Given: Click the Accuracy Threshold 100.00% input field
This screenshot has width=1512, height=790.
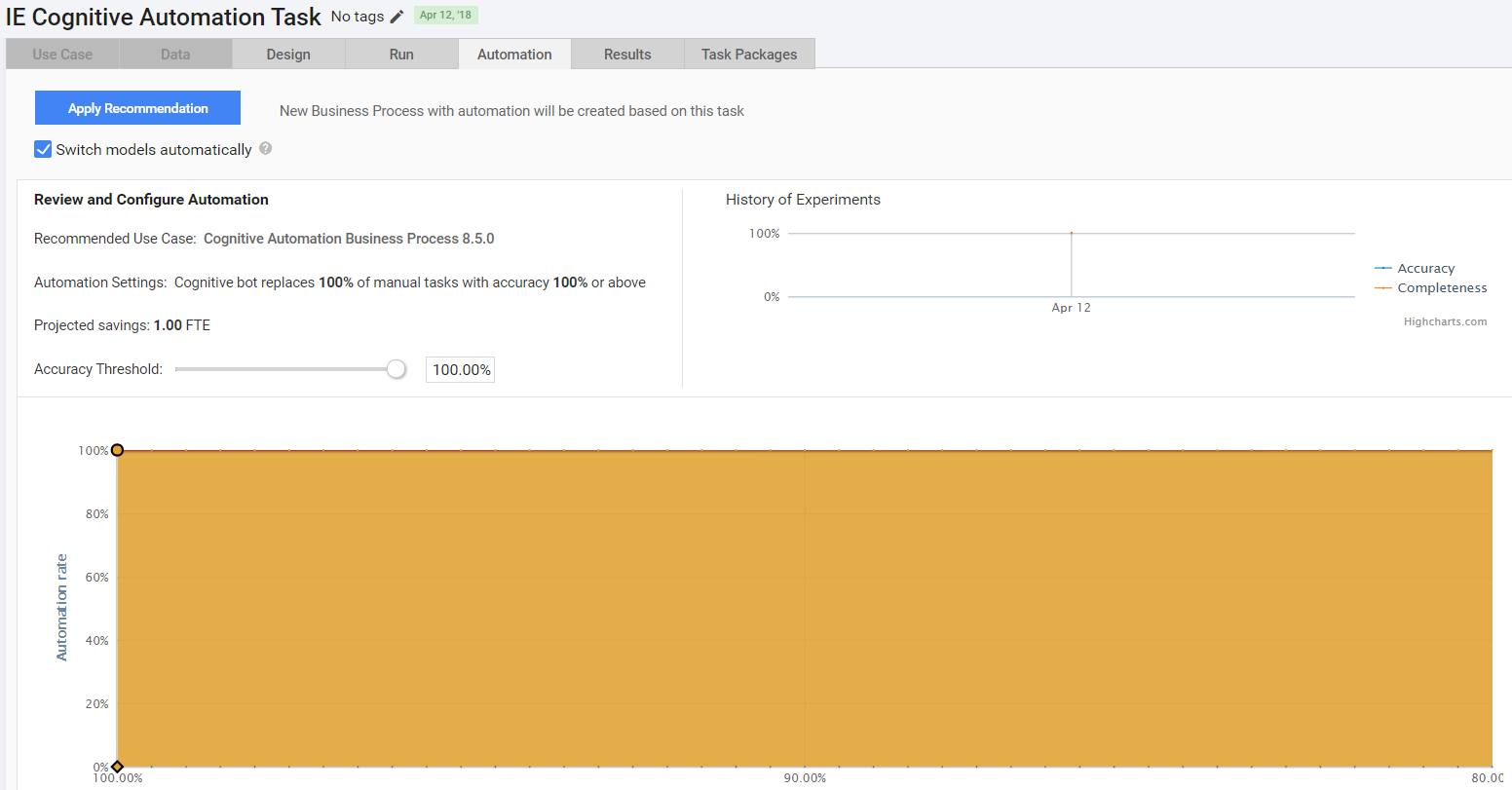Looking at the screenshot, I should pyautogui.click(x=460, y=370).
